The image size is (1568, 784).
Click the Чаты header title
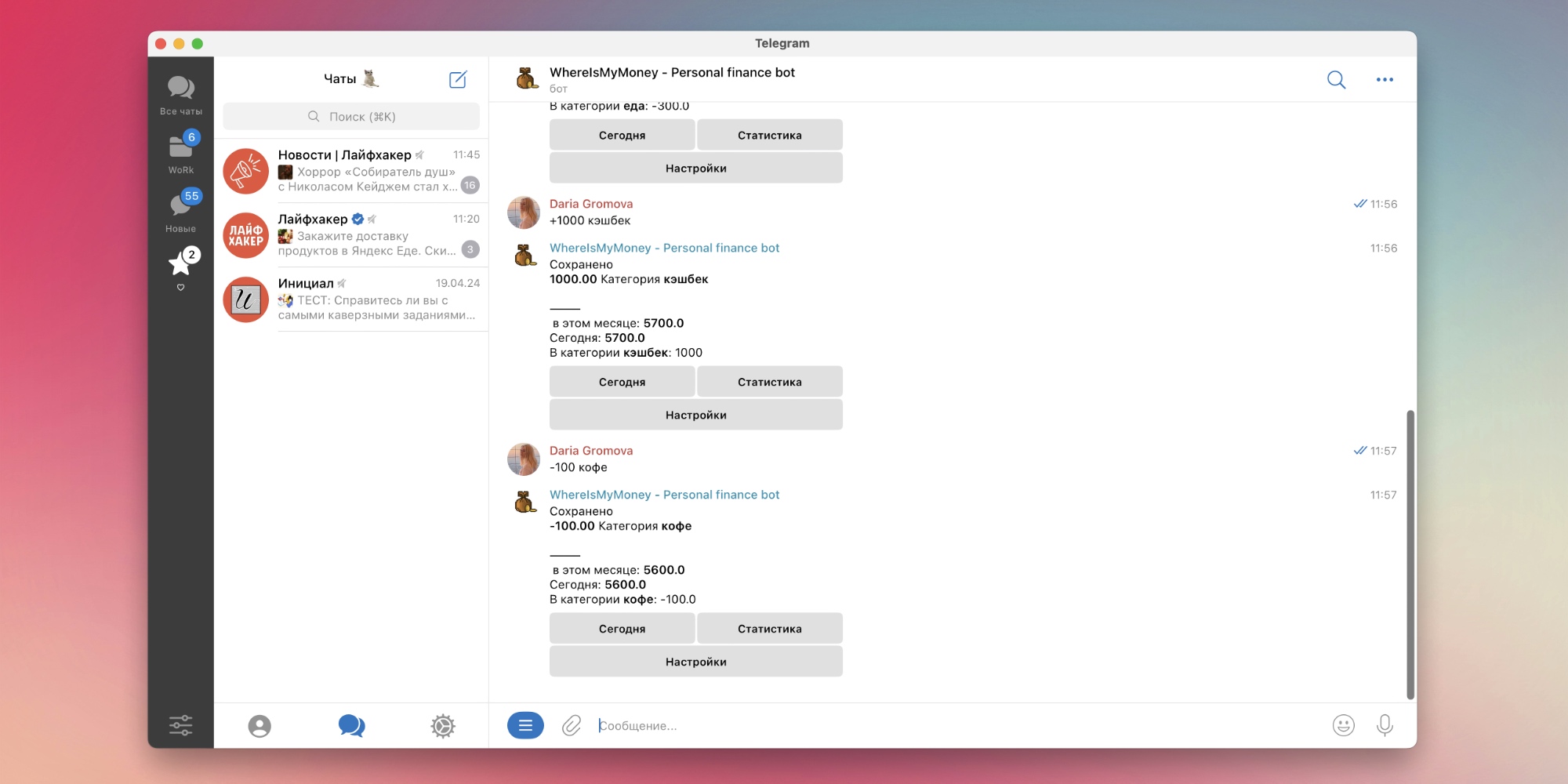pos(339,78)
